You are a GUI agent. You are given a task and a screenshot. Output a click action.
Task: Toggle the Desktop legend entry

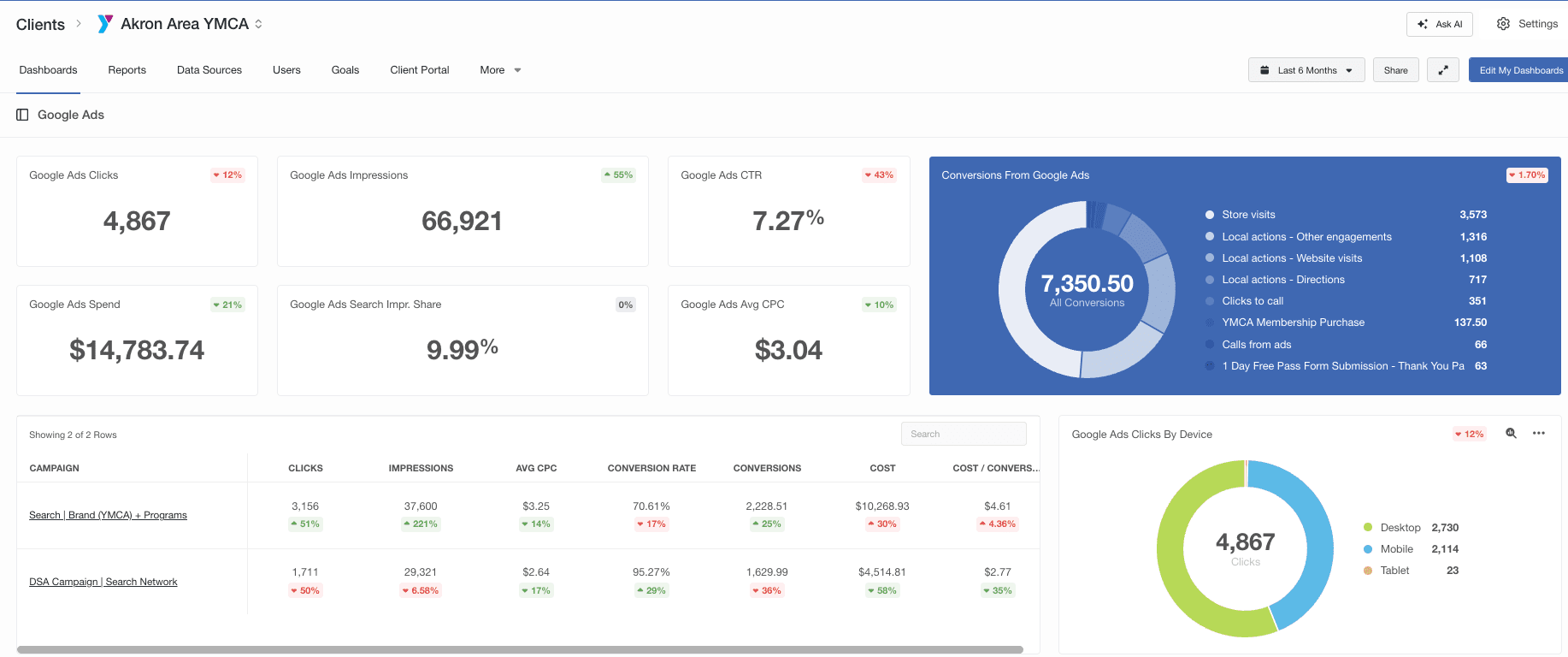1400,528
